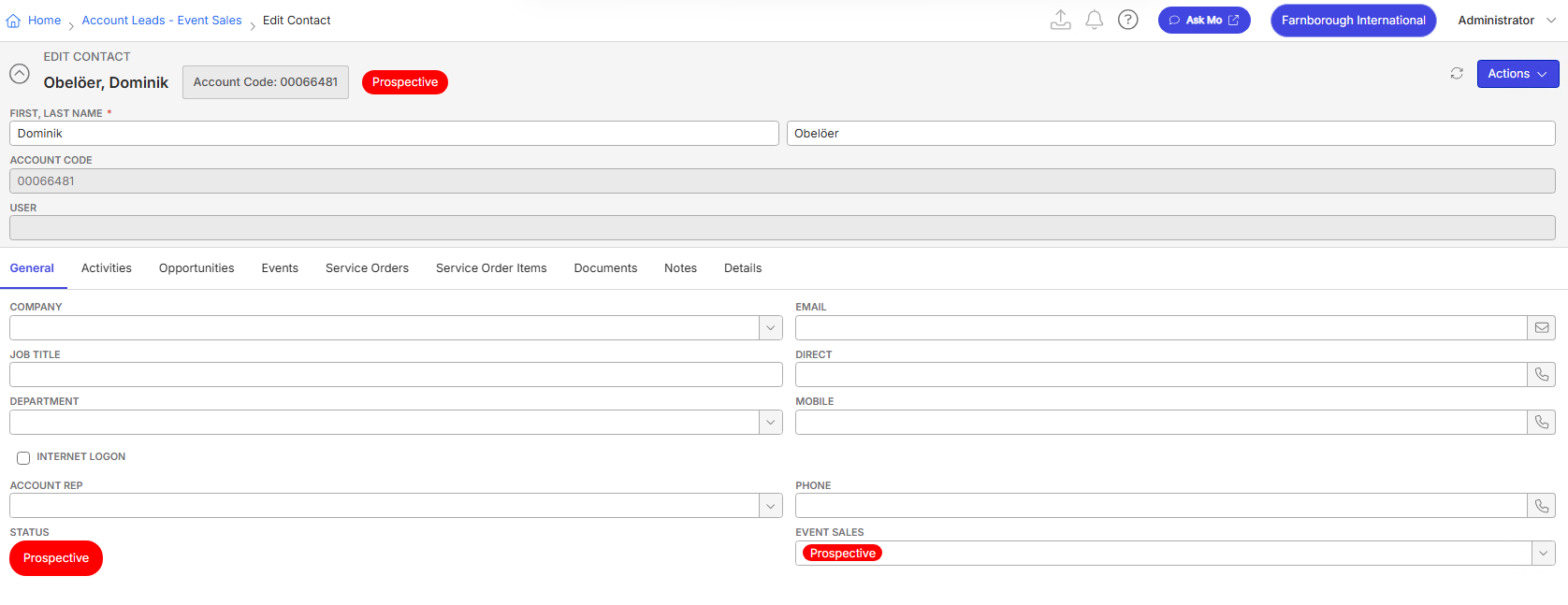Image resolution: width=1568 pixels, height=605 pixels.
Task: Click the Prospective tag in Event Sales field
Action: (843, 554)
